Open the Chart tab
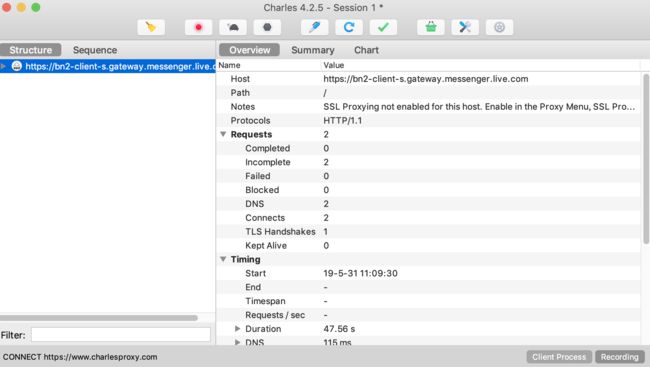Viewport: 650px width, 367px height. (366, 50)
